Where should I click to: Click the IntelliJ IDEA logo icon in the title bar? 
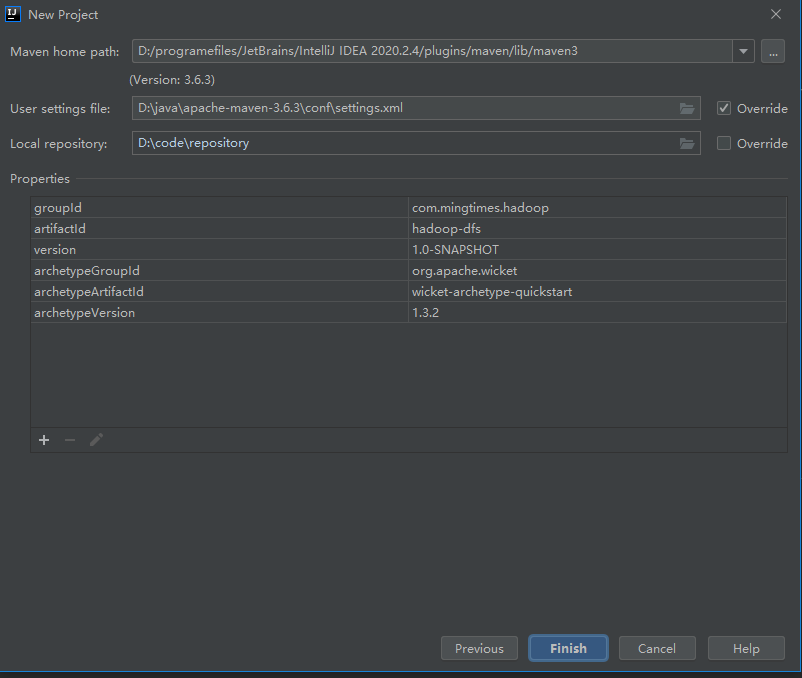coord(13,14)
